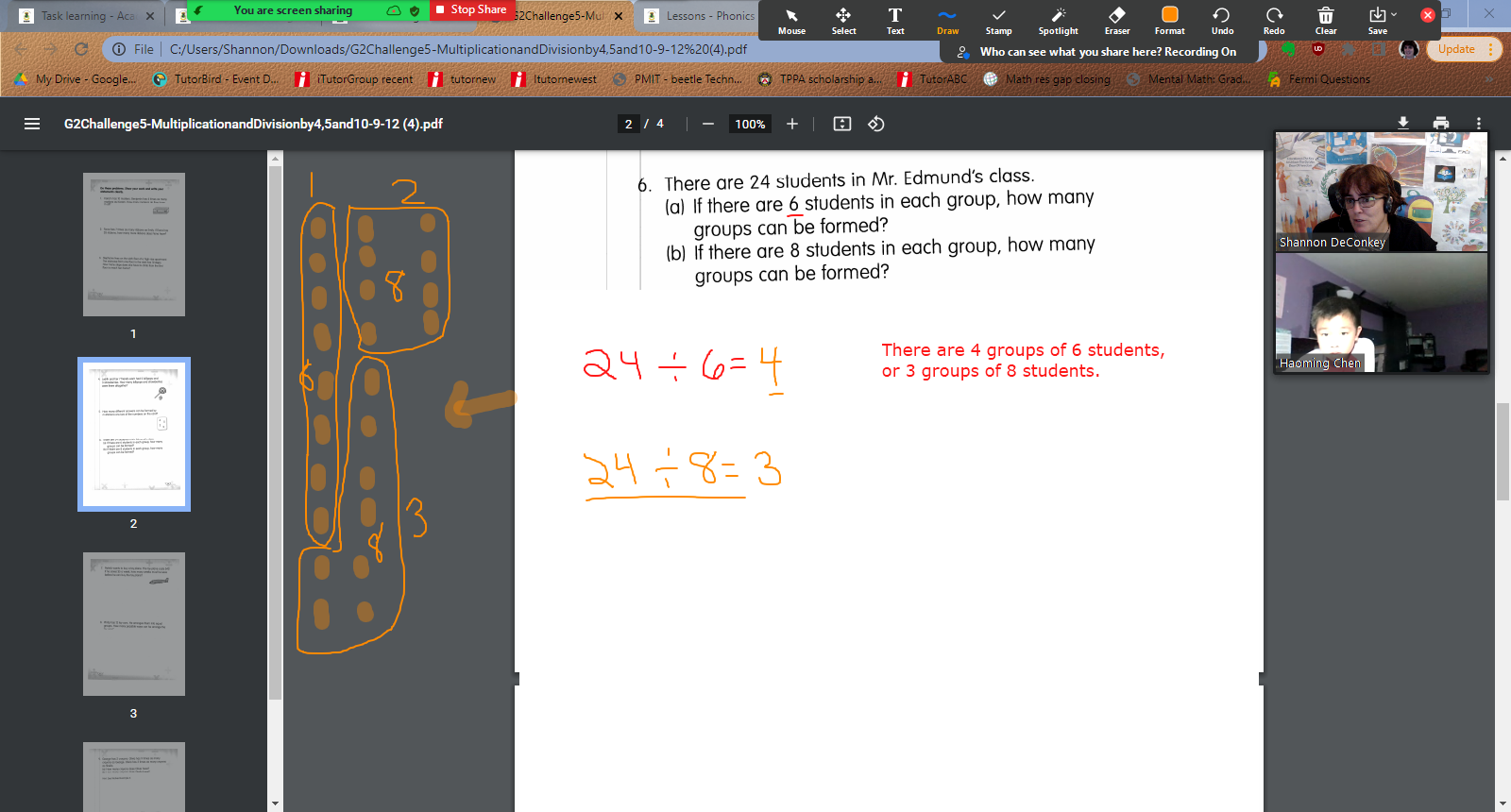Activate the Text annotation tool

point(895,21)
